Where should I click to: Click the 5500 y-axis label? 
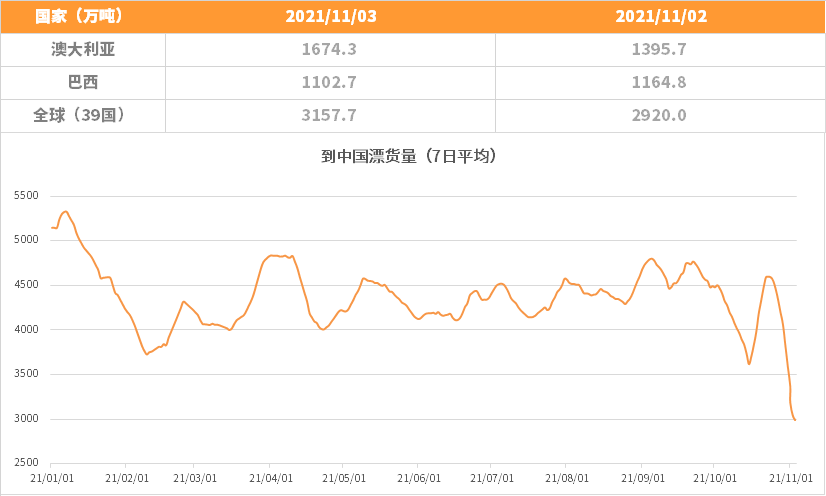pyautogui.click(x=26, y=195)
